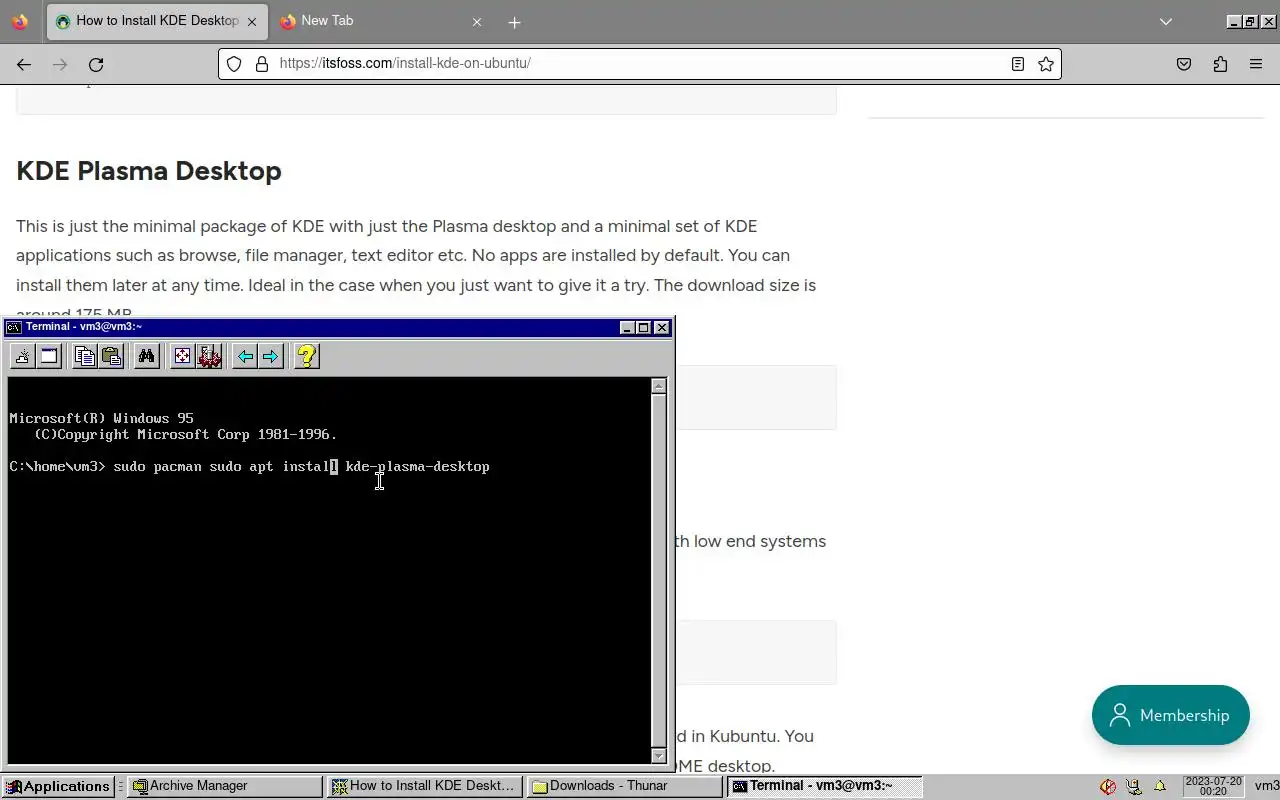Go to previous terminal tab arrow

pyautogui.click(x=244, y=356)
